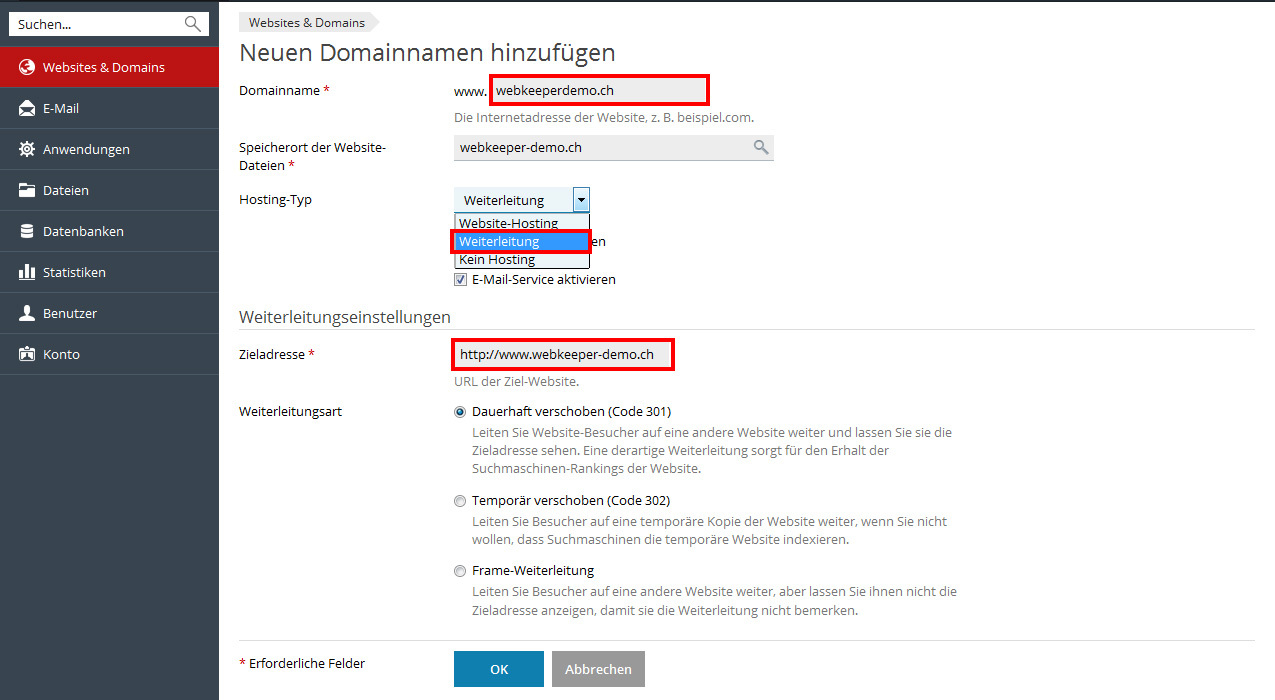Viewport: 1275px width, 700px height.
Task: Choose Website-Hosting from the dropdown list
Action: point(508,223)
